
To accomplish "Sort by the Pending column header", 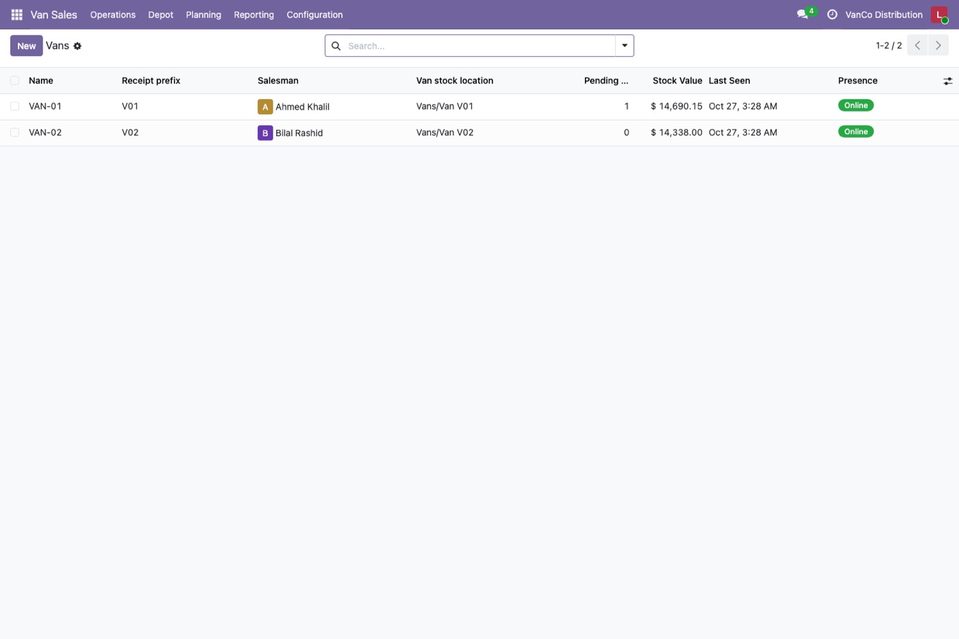I will coord(606,81).
